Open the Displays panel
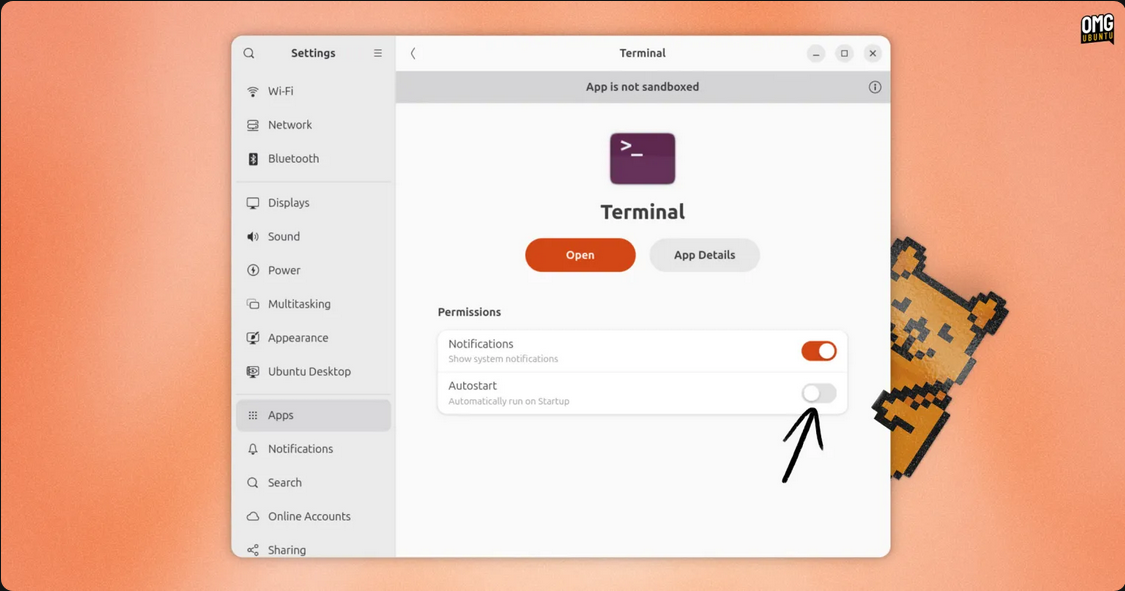1125x591 pixels. click(x=314, y=203)
